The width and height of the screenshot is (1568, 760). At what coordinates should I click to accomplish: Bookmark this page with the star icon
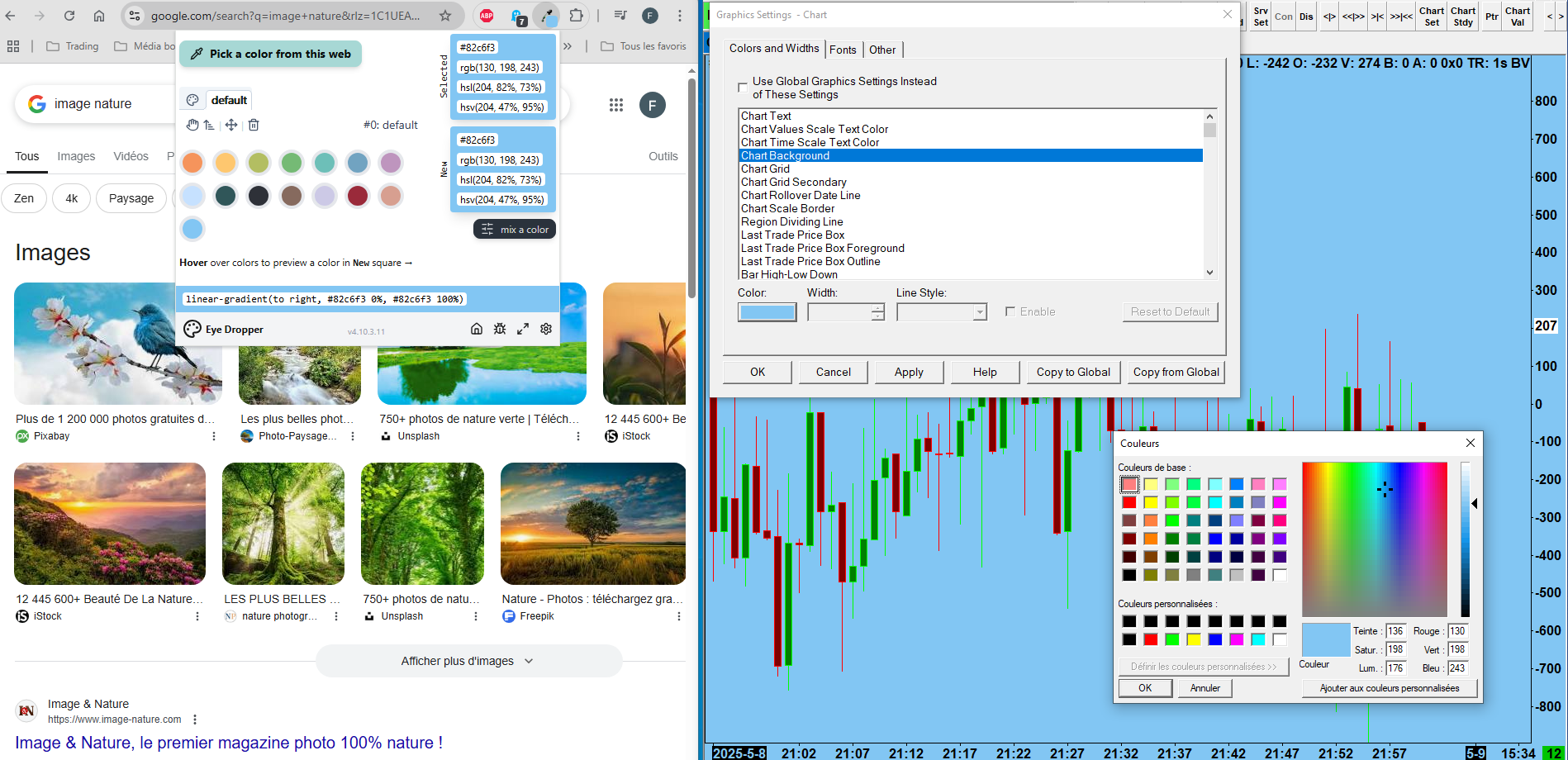coord(445,16)
